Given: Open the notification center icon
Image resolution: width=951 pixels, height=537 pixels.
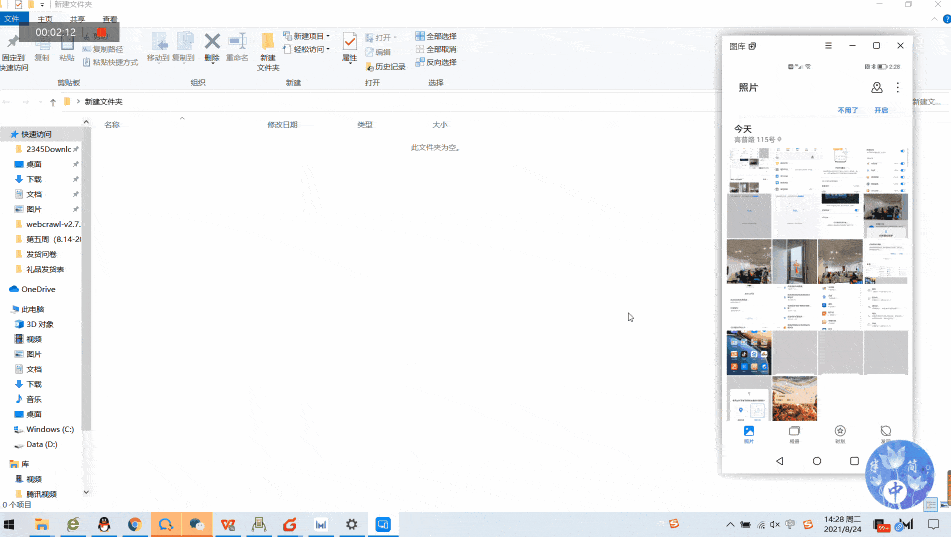Looking at the screenshot, I should tap(933, 524).
